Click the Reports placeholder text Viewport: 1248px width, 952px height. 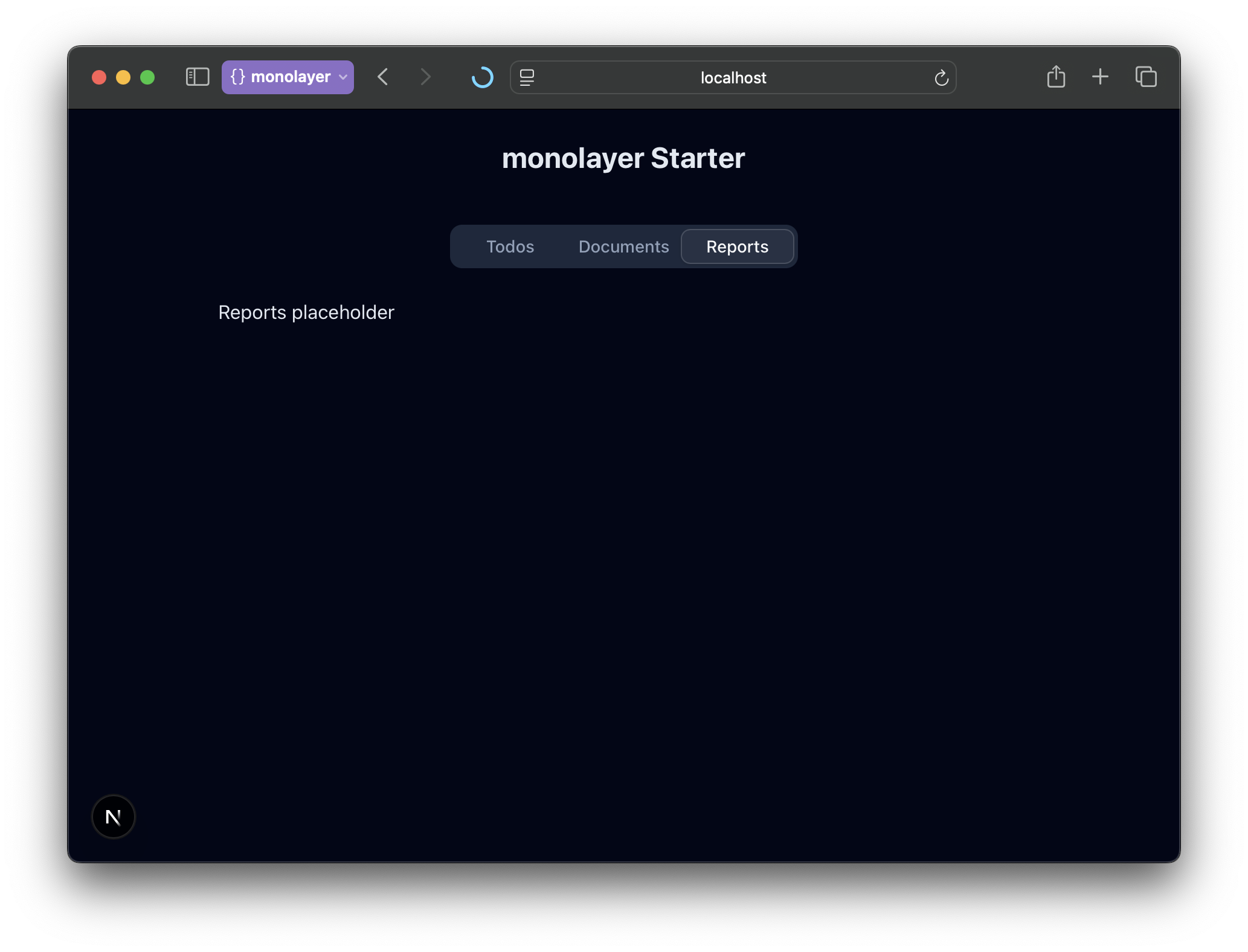(x=306, y=312)
